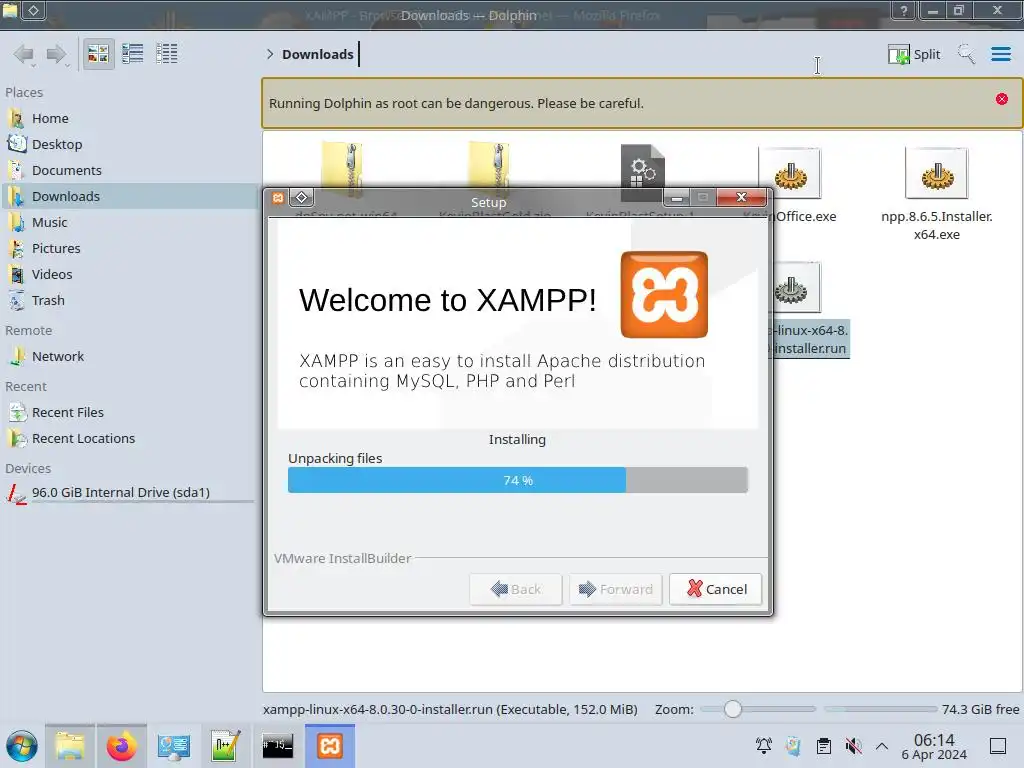Viewport: 1024px width, 768px height.
Task: Switch Dolphin to Icons view mode
Action: point(98,54)
